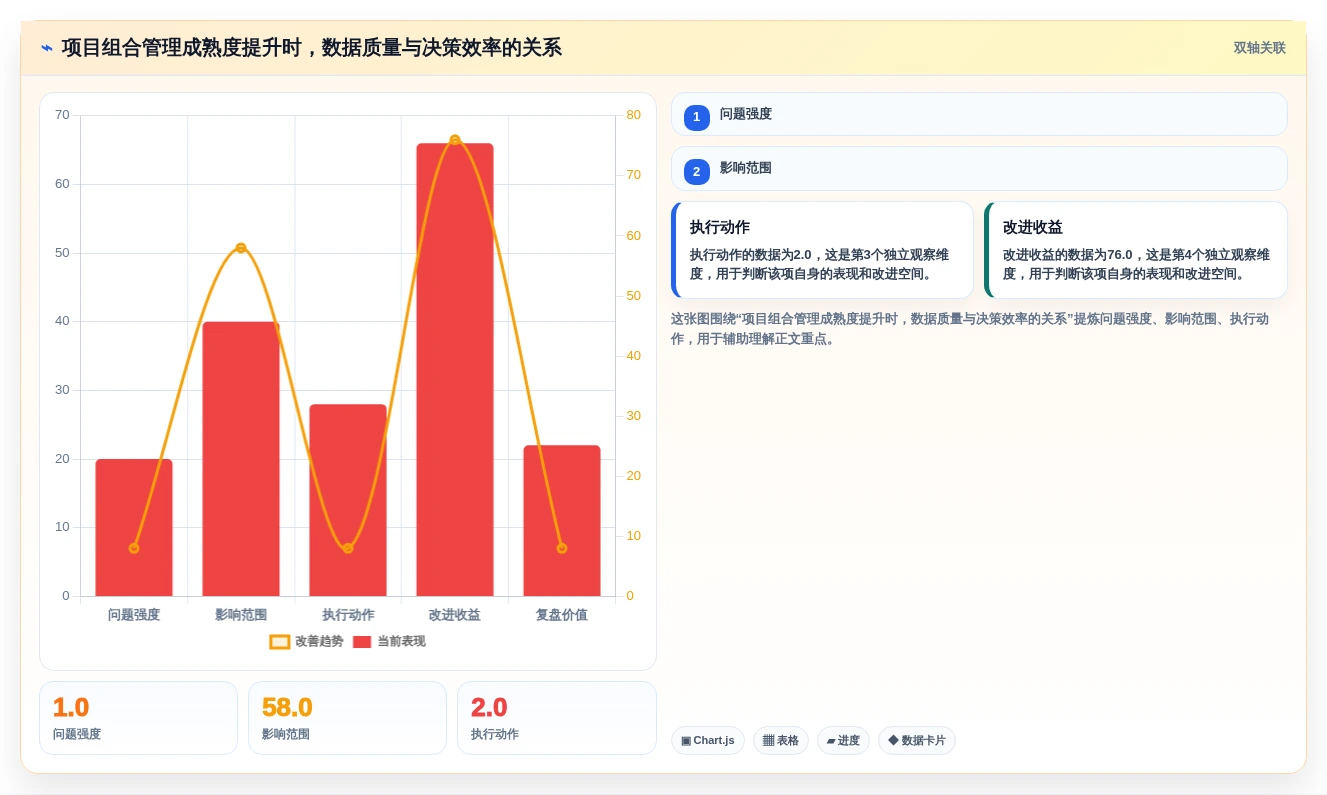Click the 影响范围 x-axis label
The height and width of the screenshot is (795, 1327).
pyautogui.click(x=241, y=615)
